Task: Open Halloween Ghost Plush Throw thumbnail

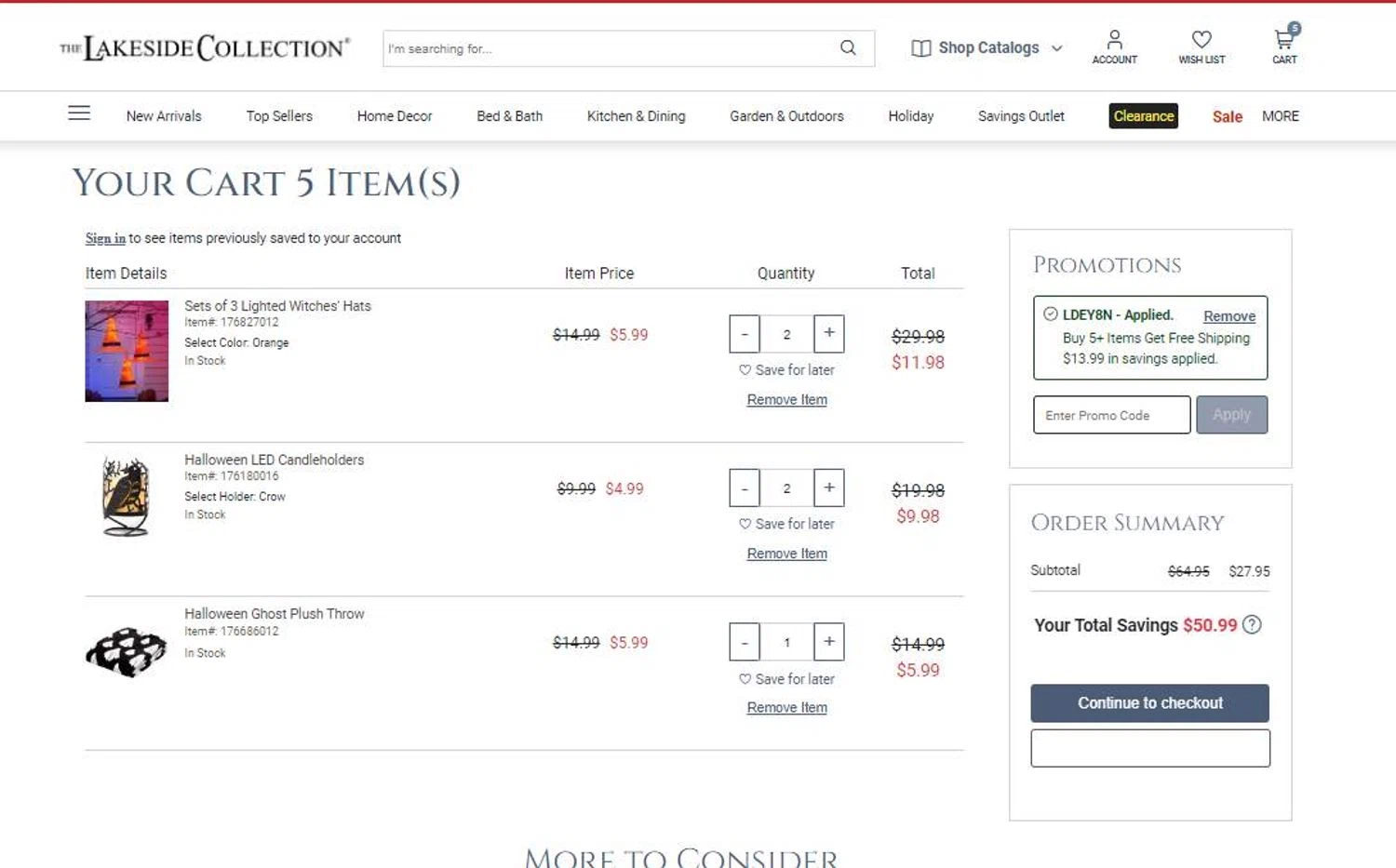Action: click(127, 651)
